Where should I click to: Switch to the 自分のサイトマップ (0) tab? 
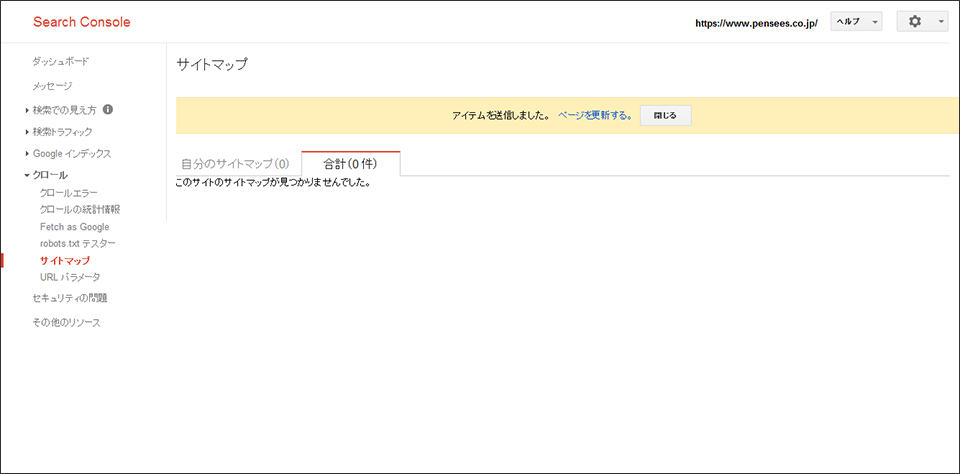[x=235, y=163]
